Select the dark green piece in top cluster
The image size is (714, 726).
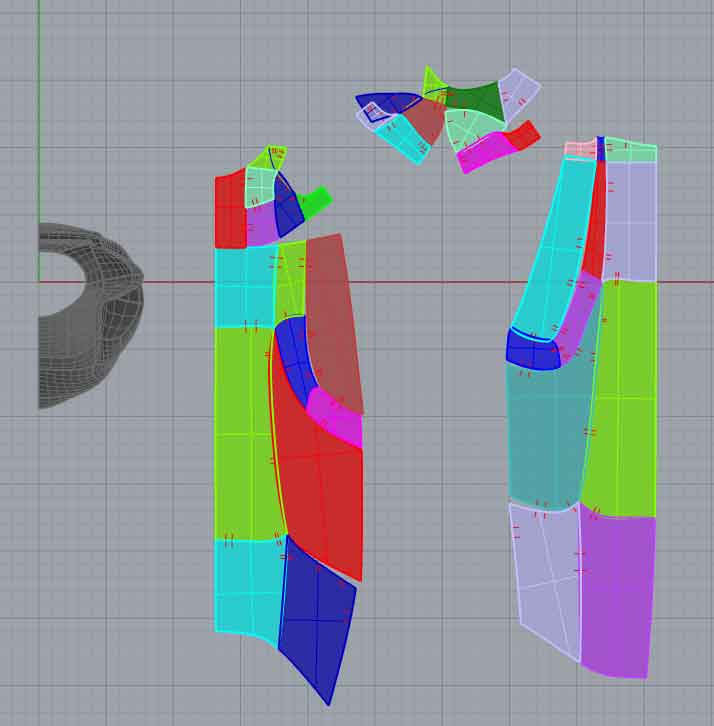click(479, 99)
